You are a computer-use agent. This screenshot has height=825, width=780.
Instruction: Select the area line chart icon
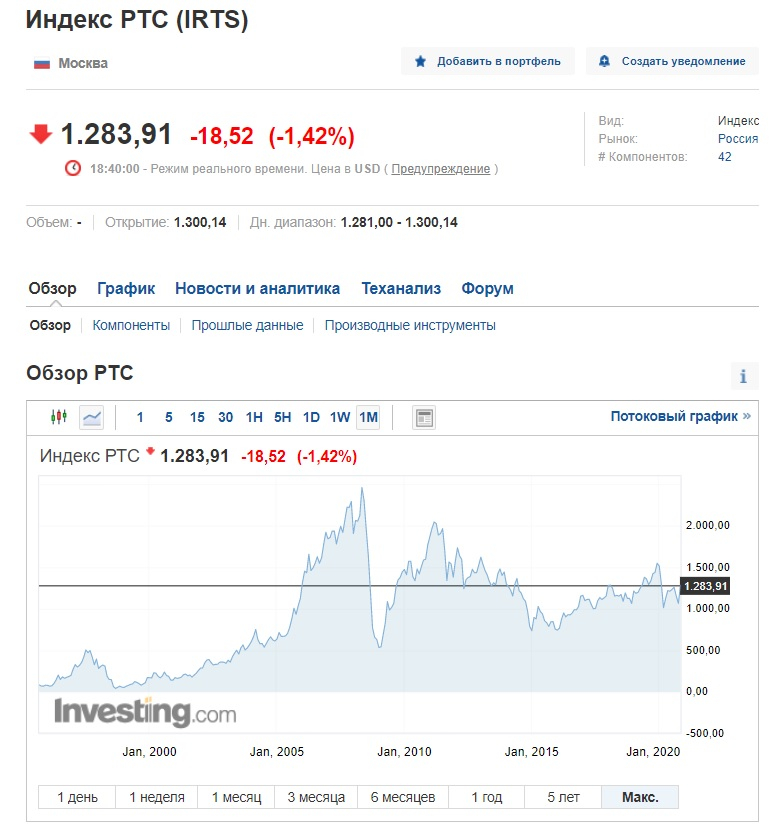(x=91, y=417)
